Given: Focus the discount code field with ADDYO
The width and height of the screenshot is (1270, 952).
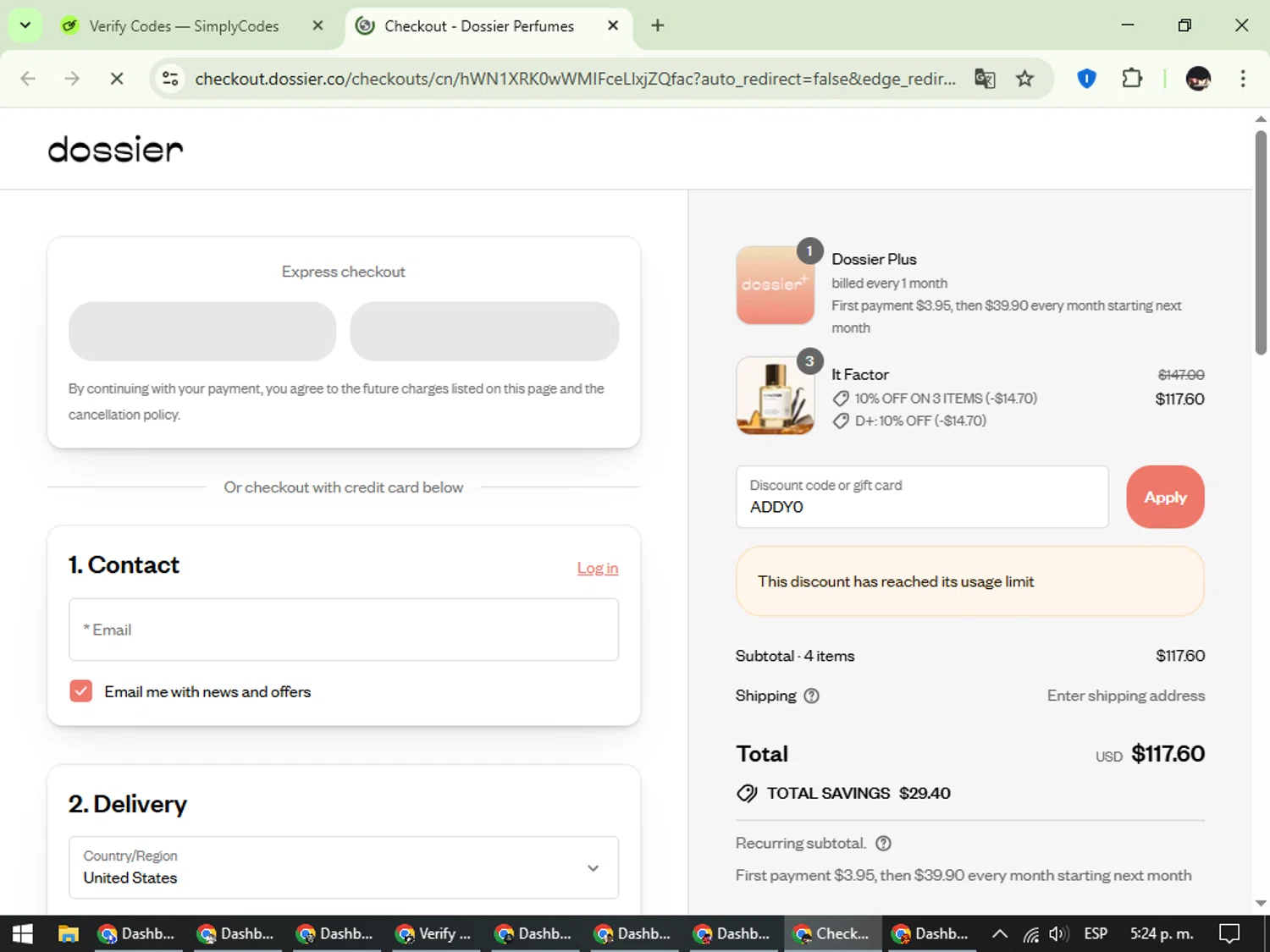Looking at the screenshot, I should click(922, 497).
